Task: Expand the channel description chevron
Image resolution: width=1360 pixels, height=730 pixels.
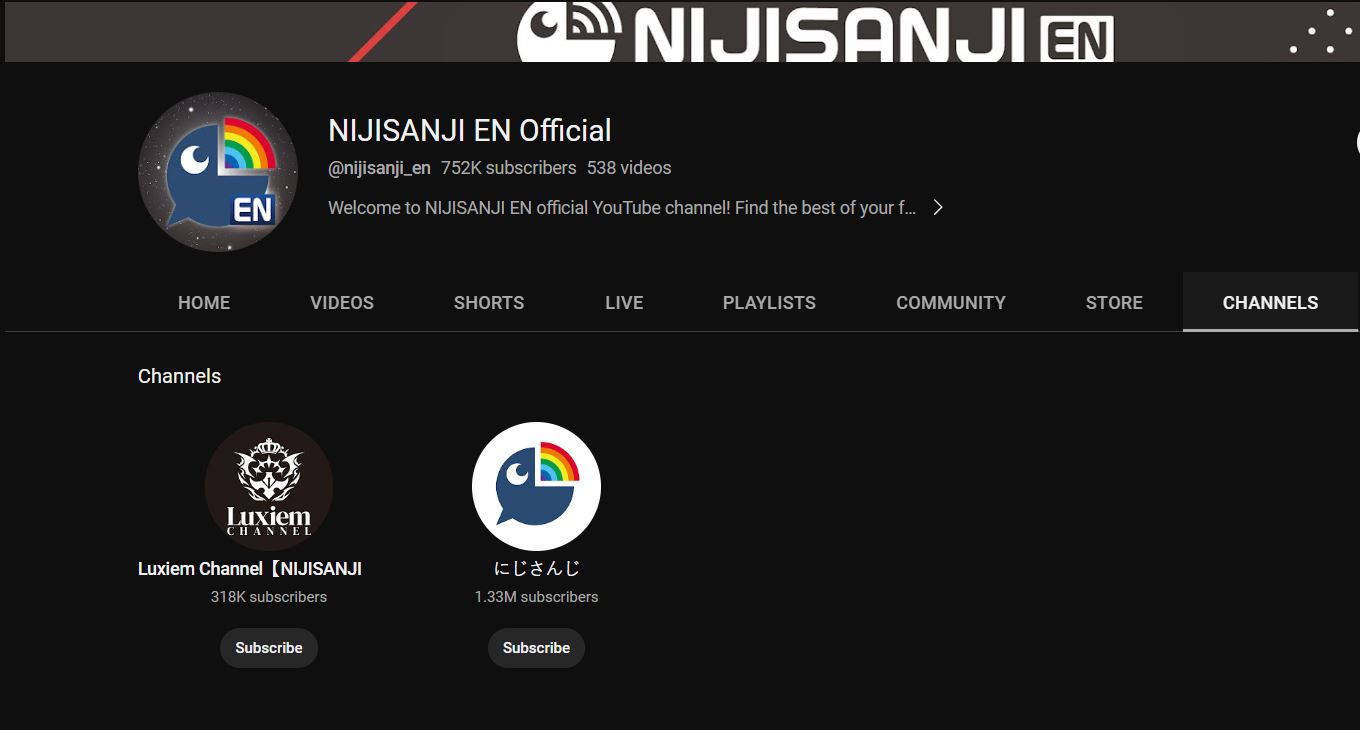Action: pyautogui.click(x=938, y=208)
